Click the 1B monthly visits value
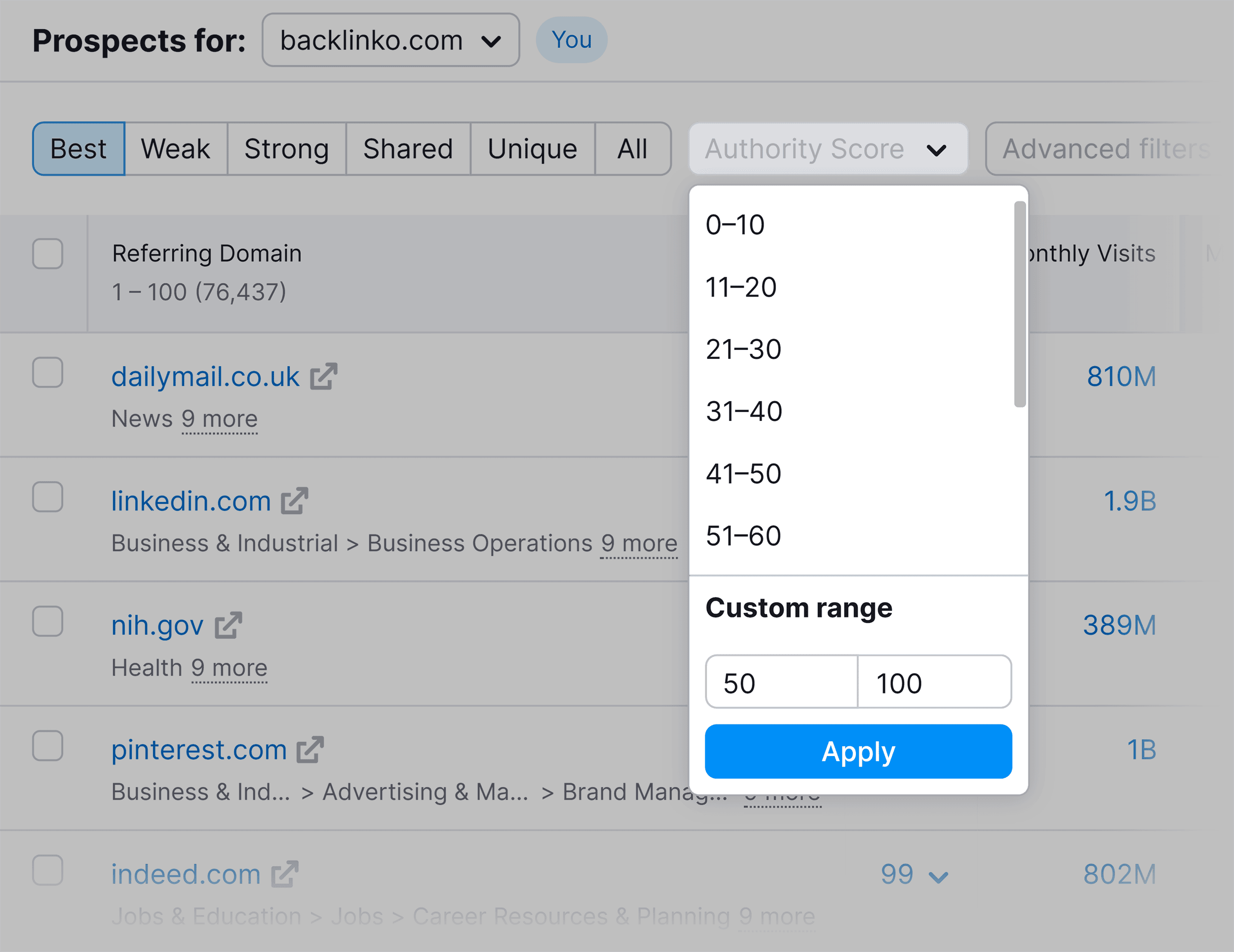The width and height of the screenshot is (1234, 952). point(1141,750)
